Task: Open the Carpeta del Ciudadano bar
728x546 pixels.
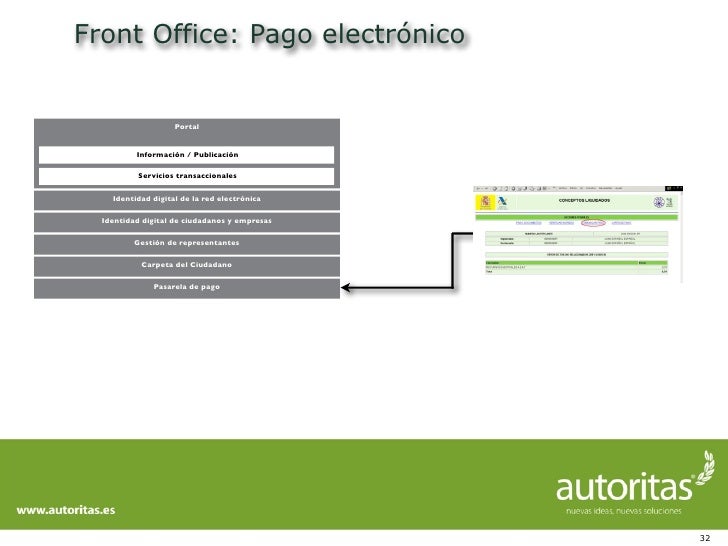Action: (x=187, y=266)
